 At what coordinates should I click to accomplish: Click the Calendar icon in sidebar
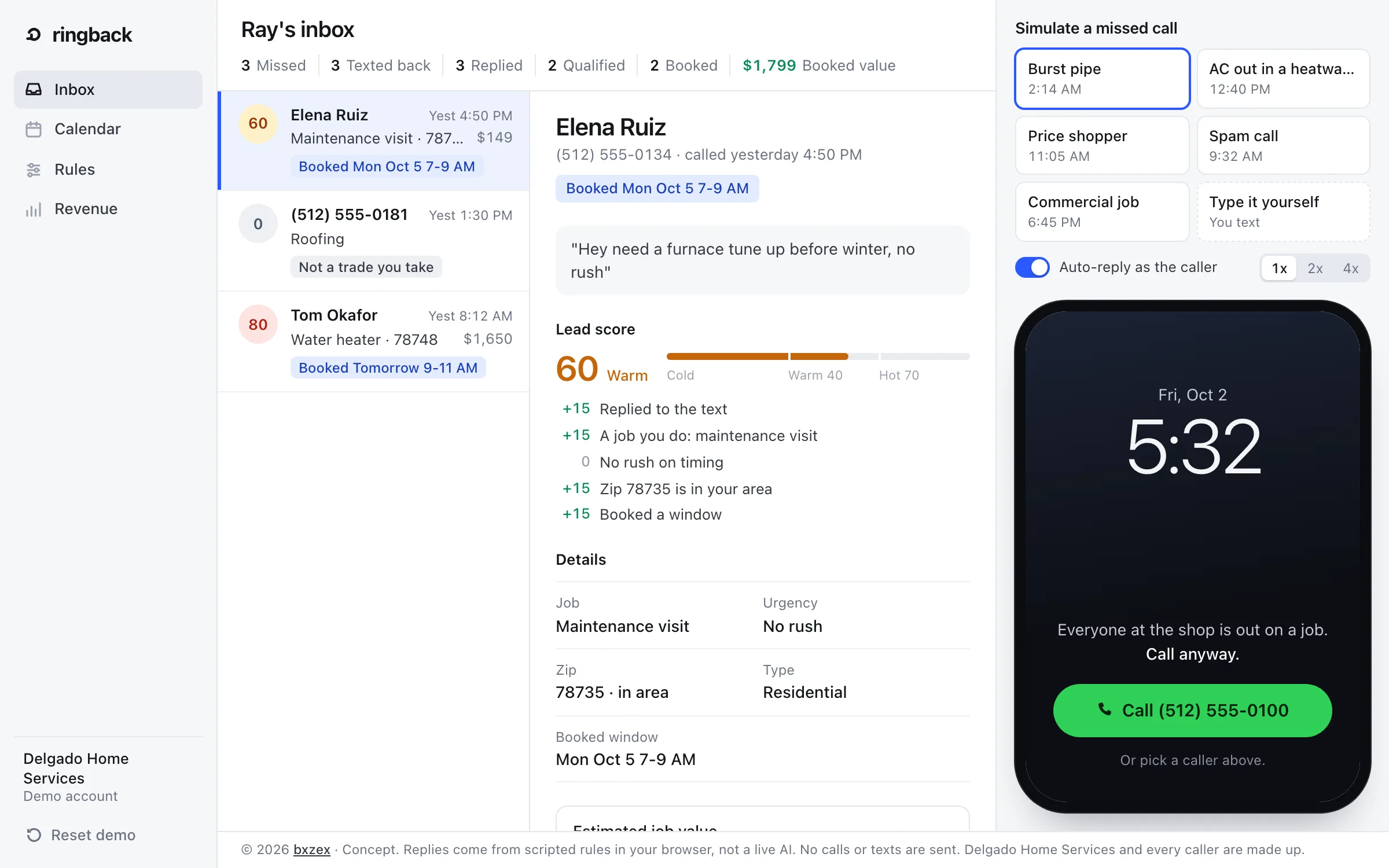34,129
